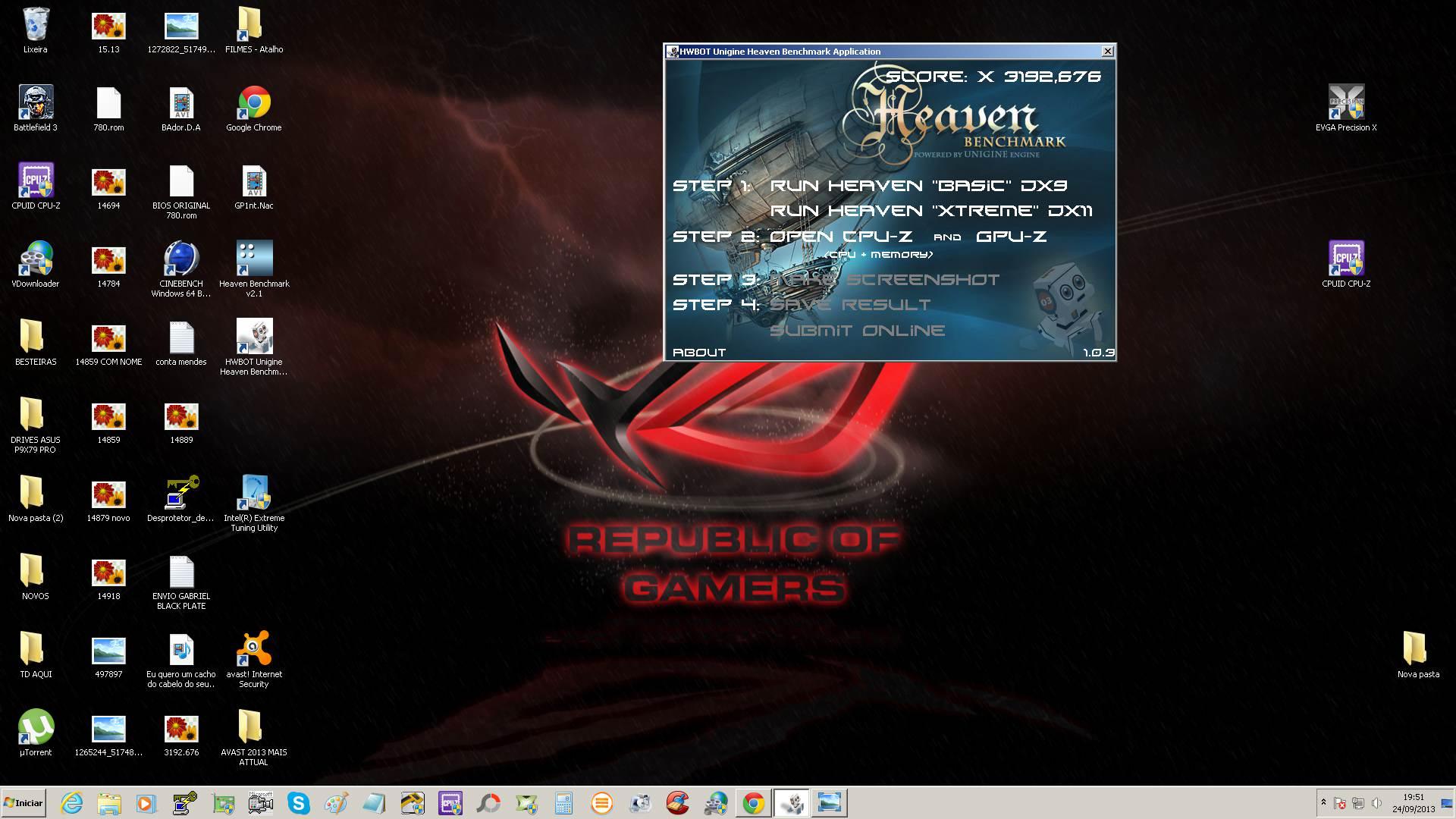Viewport: 1456px width, 819px height.
Task: Open GPU-Z from Step 2
Action: (1012, 237)
